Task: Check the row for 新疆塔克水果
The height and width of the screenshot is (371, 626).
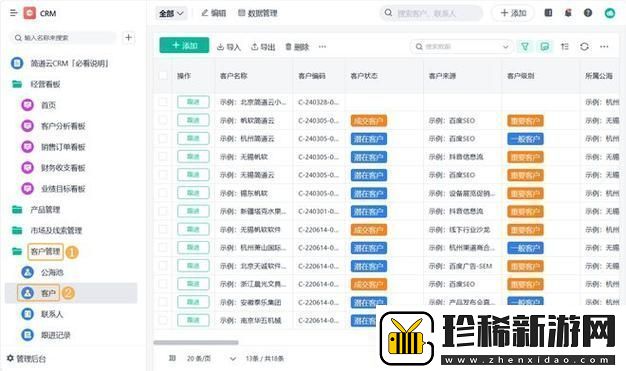Action: coord(163,211)
